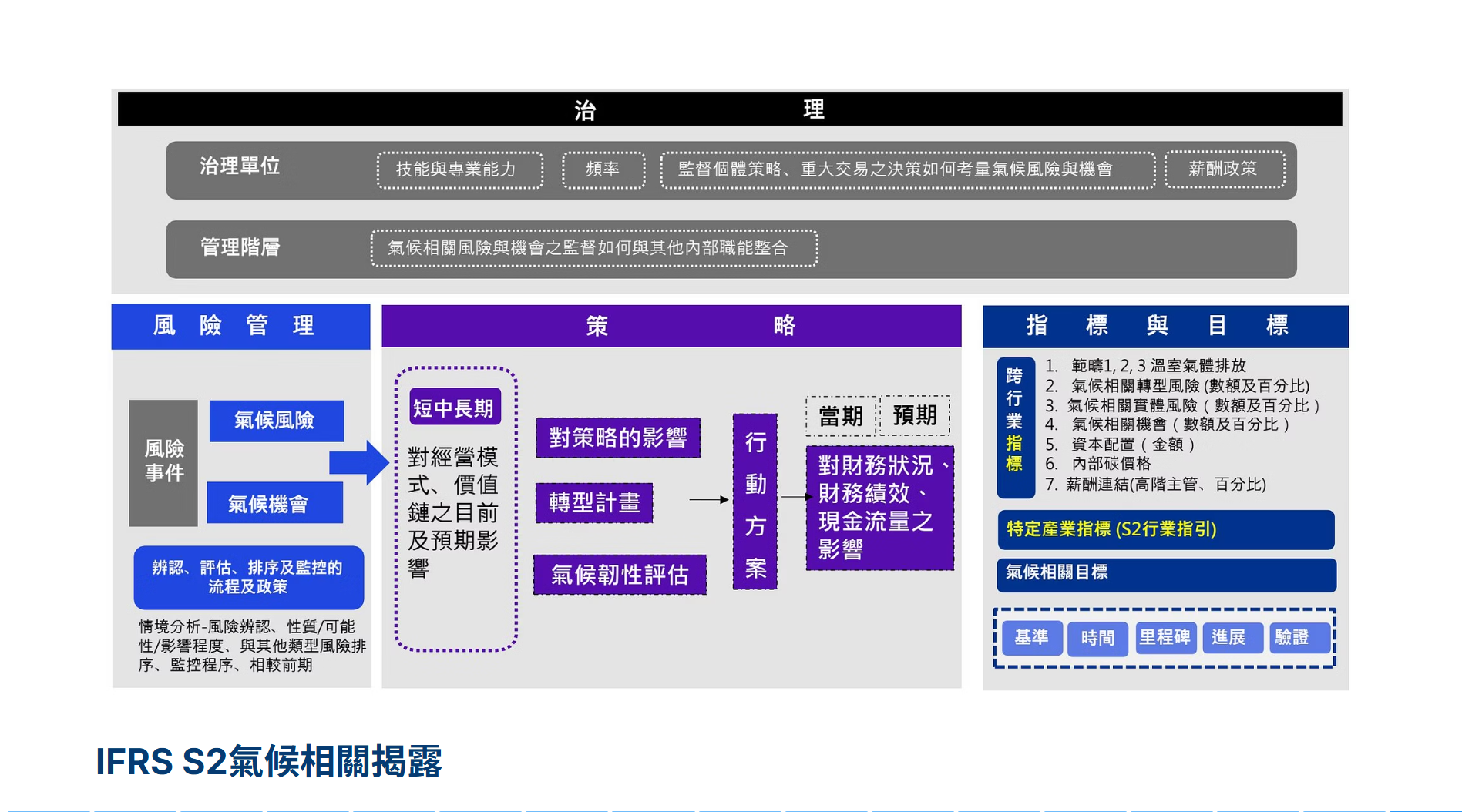This screenshot has height=812, width=1462.
Task: Select the 氣候風險 blue box
Action: click(x=276, y=421)
